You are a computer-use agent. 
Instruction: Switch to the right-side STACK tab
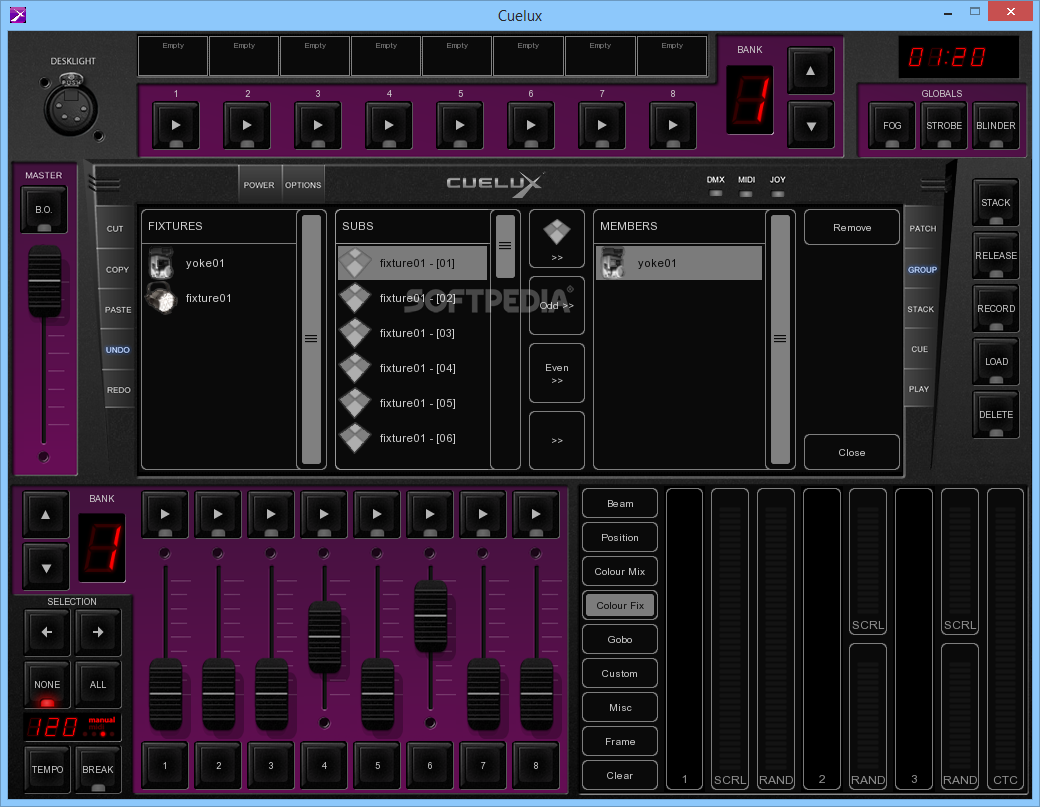[x=921, y=310]
